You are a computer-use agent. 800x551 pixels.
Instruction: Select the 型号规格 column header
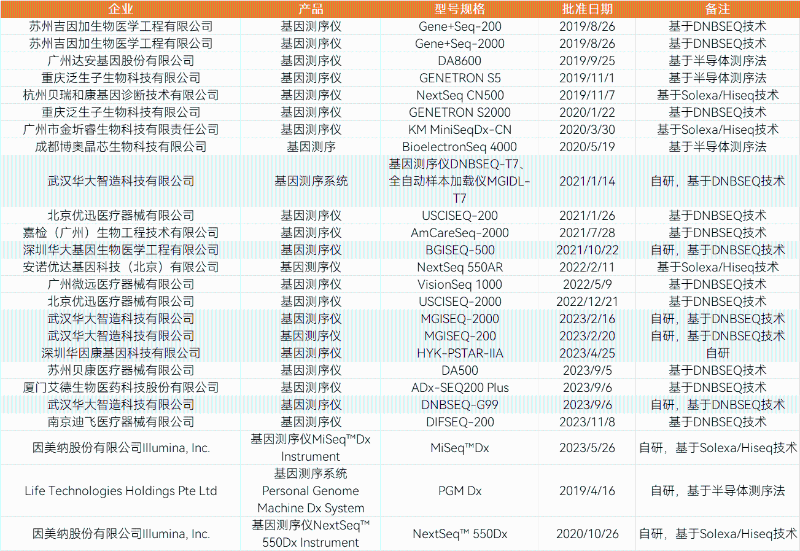459,8
